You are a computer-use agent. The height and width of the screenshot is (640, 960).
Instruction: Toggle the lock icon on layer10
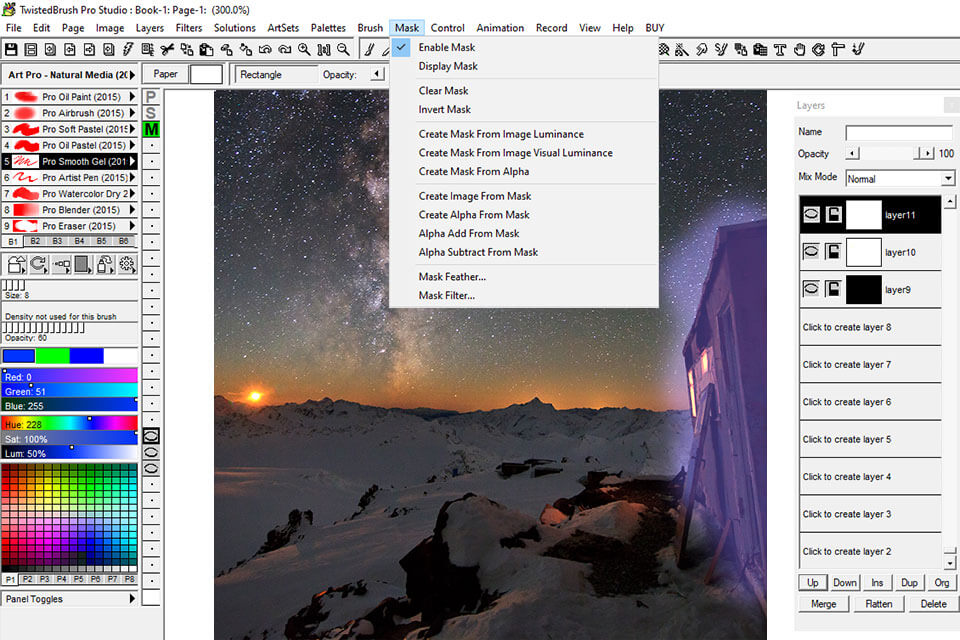(x=833, y=252)
